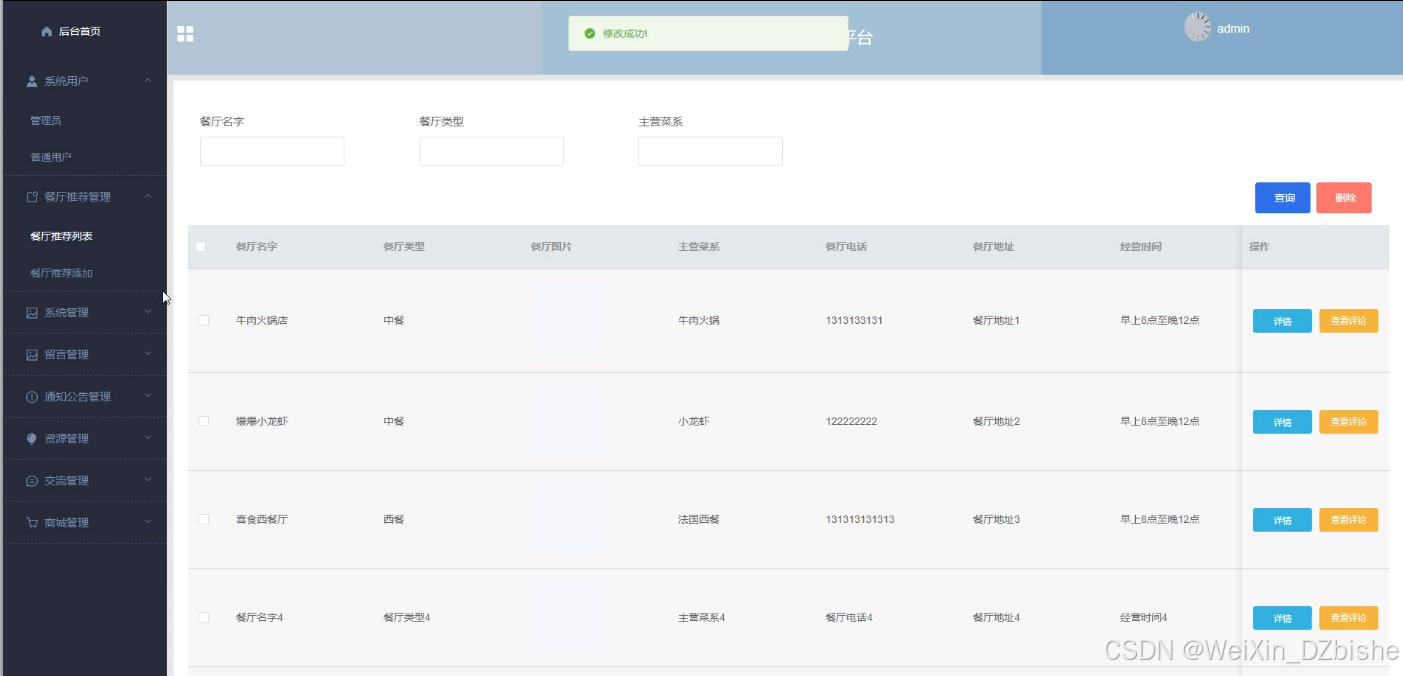Click the 爆爆小龙虾 name cell
The image size is (1403, 676).
pyautogui.click(x=261, y=422)
